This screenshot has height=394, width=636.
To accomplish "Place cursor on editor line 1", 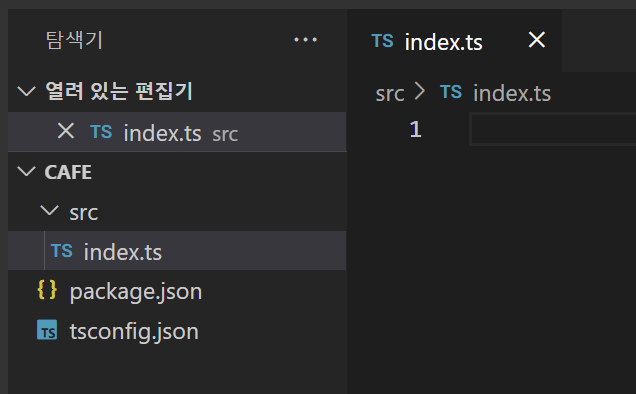I will click(552, 129).
